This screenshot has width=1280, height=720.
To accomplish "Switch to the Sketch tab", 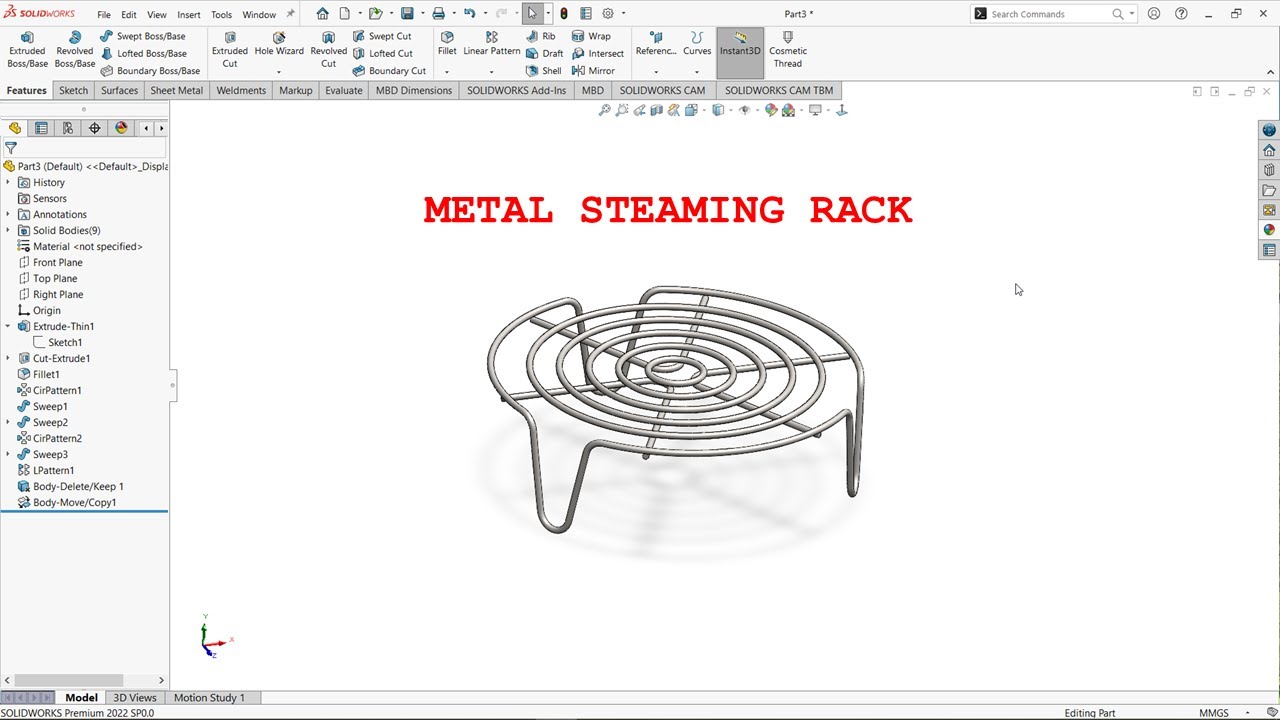I will 73,90.
